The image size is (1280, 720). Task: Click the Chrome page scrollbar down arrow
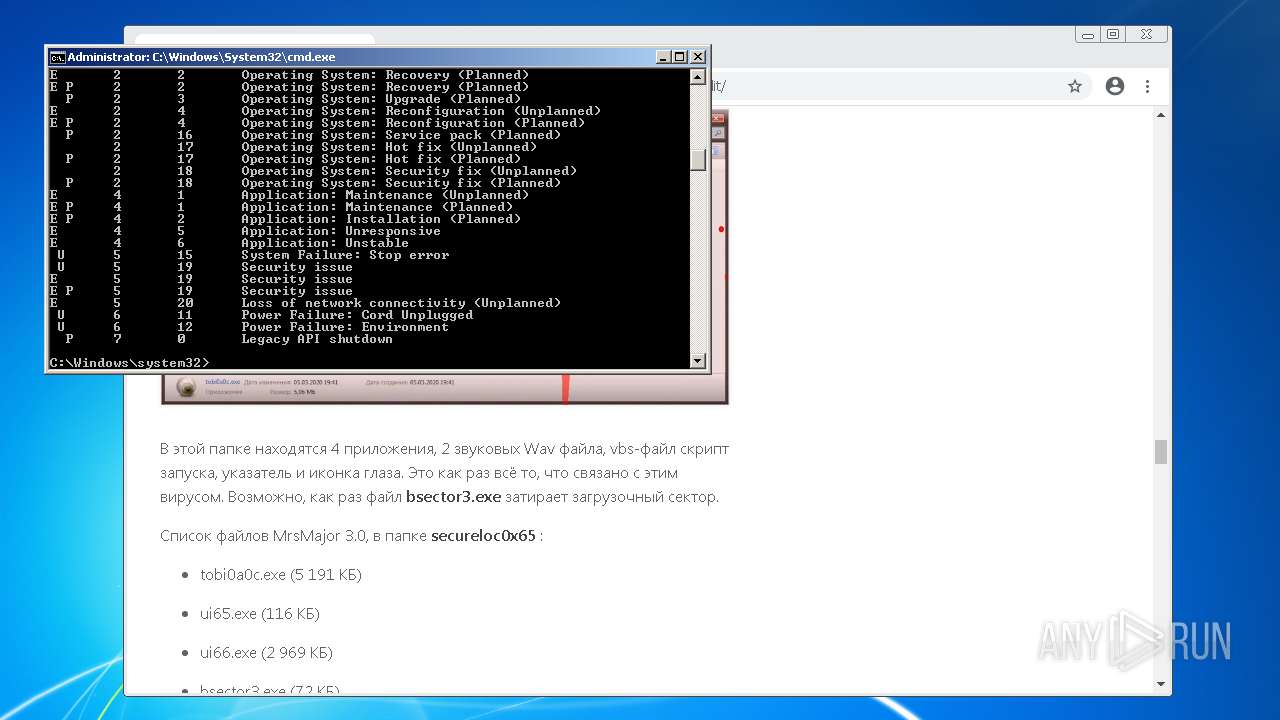(1161, 684)
